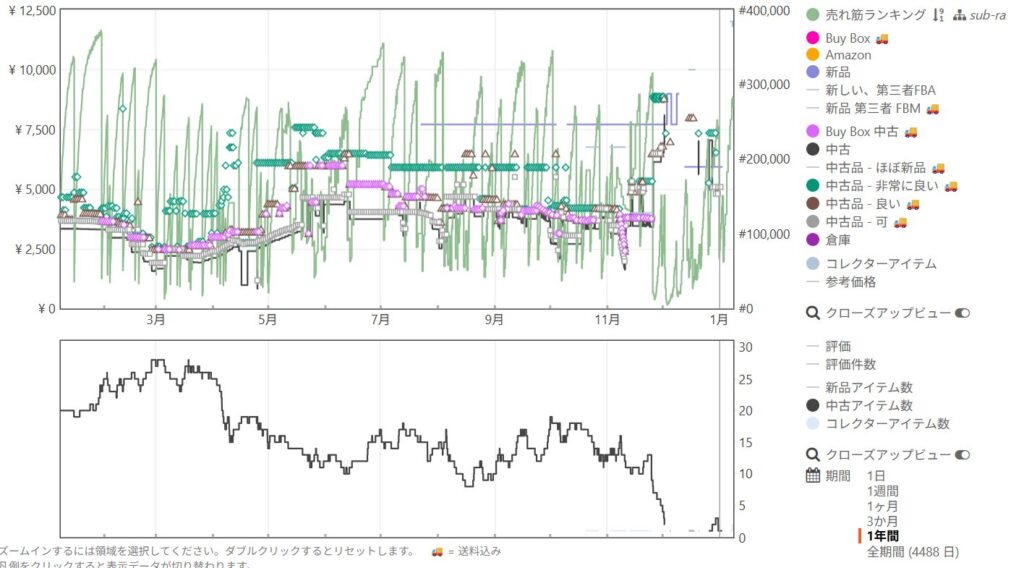Hide the Amazon price series in legend
The width and height of the screenshot is (1024, 568).
point(848,55)
